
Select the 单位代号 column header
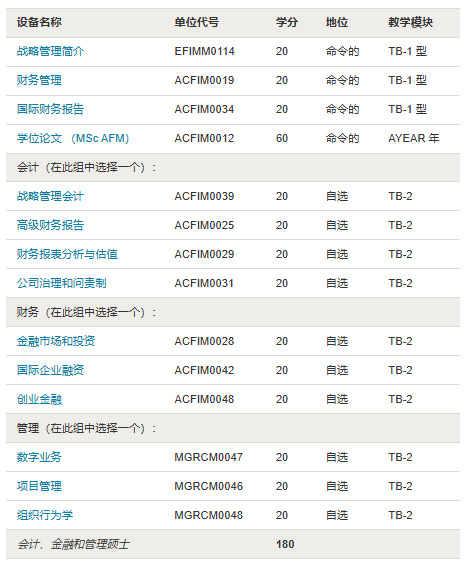click(197, 22)
